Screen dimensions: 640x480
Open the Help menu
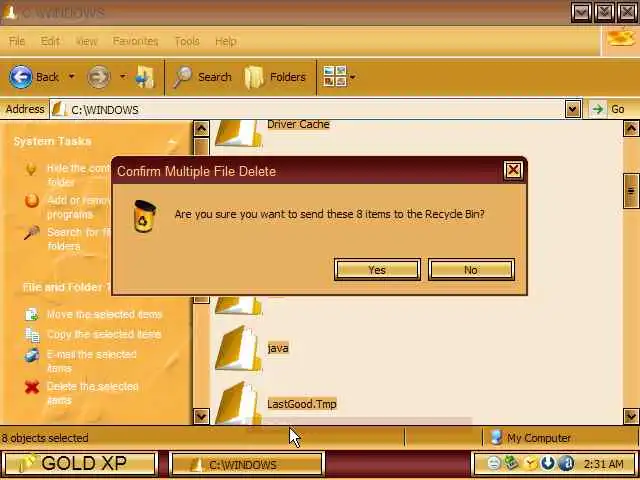click(x=226, y=41)
